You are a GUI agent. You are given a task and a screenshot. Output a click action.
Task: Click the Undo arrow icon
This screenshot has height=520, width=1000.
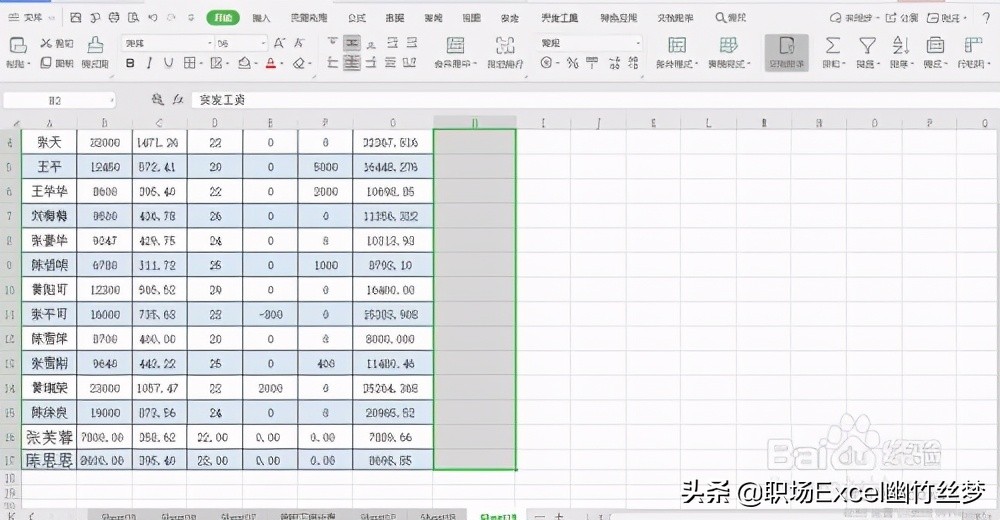(152, 18)
